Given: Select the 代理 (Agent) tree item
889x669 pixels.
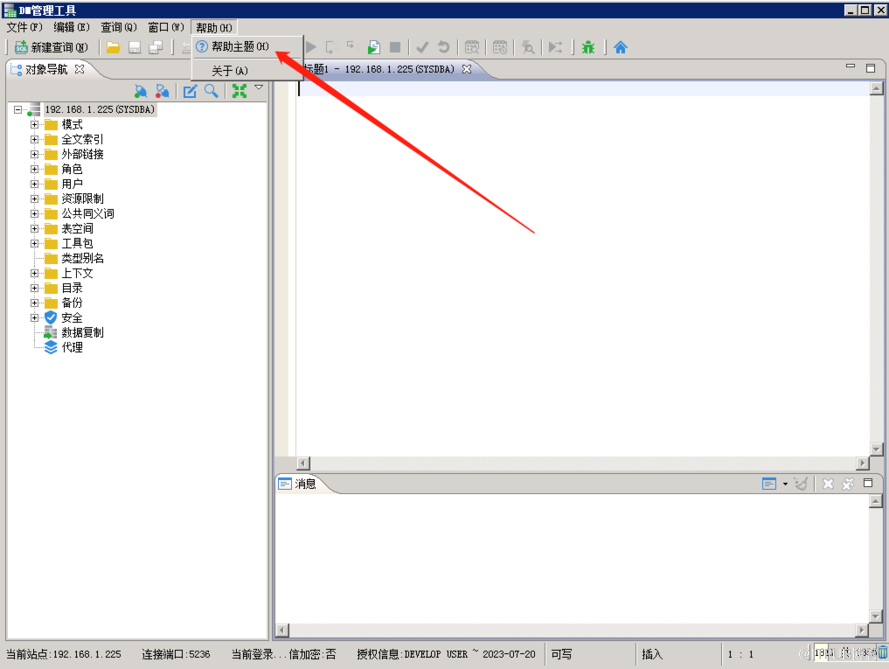Looking at the screenshot, I should click(72, 348).
